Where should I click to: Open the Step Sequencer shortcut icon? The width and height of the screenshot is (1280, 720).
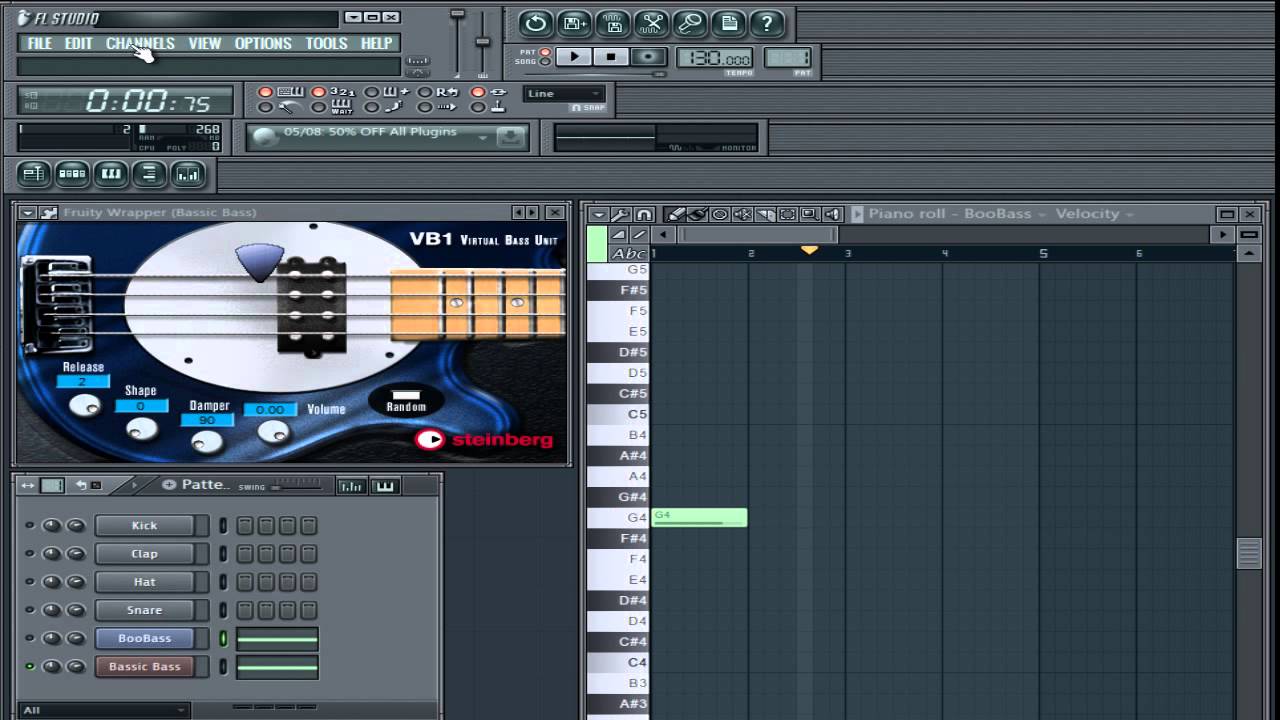click(72, 174)
